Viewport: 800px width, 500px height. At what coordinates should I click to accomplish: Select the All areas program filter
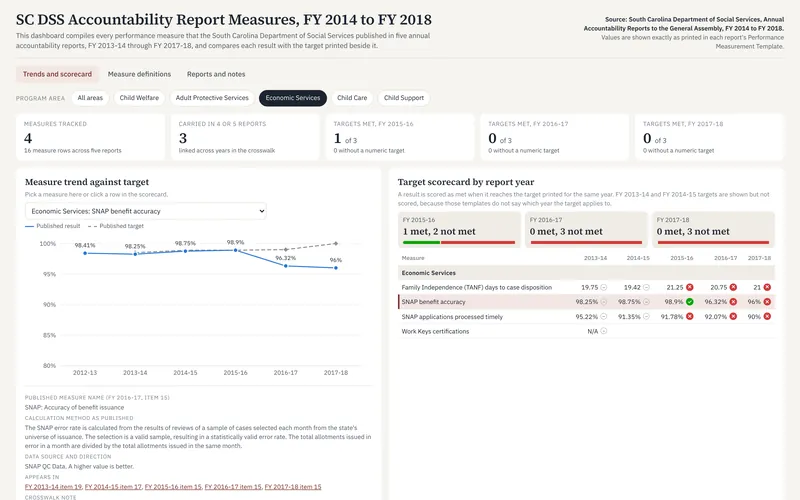(90, 98)
